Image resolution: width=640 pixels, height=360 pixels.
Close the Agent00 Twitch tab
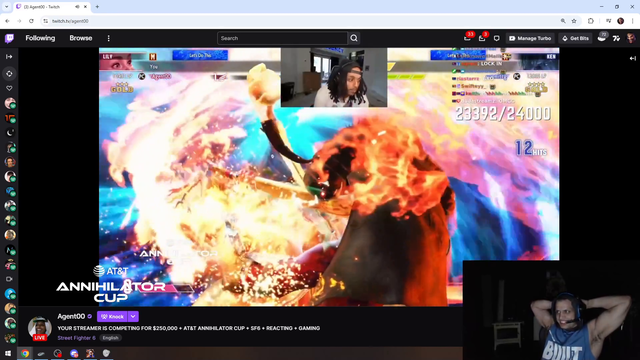[86, 7]
